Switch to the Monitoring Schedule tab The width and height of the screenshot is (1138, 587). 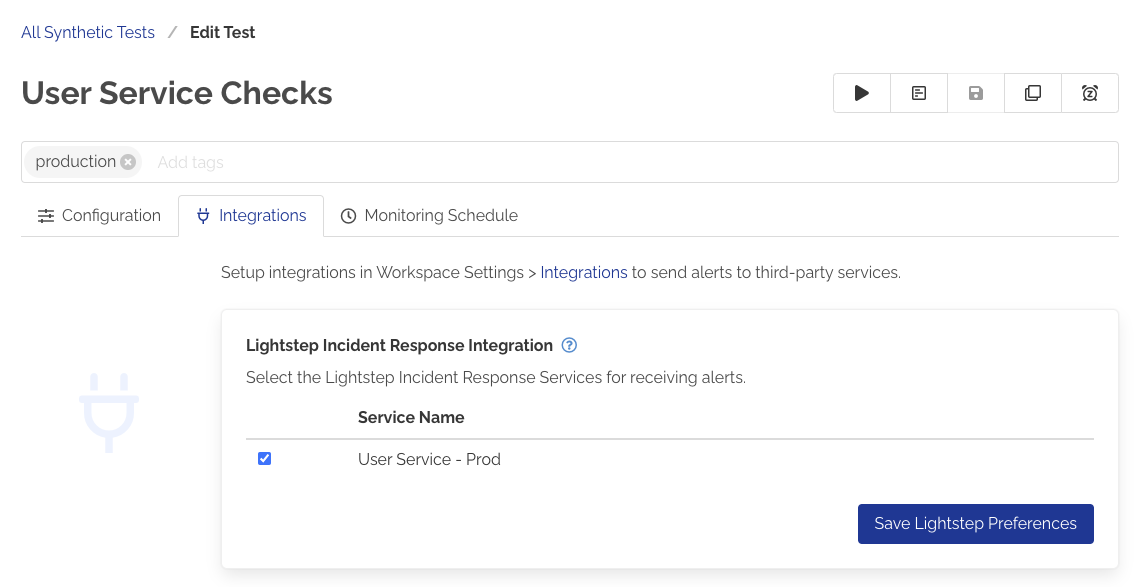pos(441,215)
